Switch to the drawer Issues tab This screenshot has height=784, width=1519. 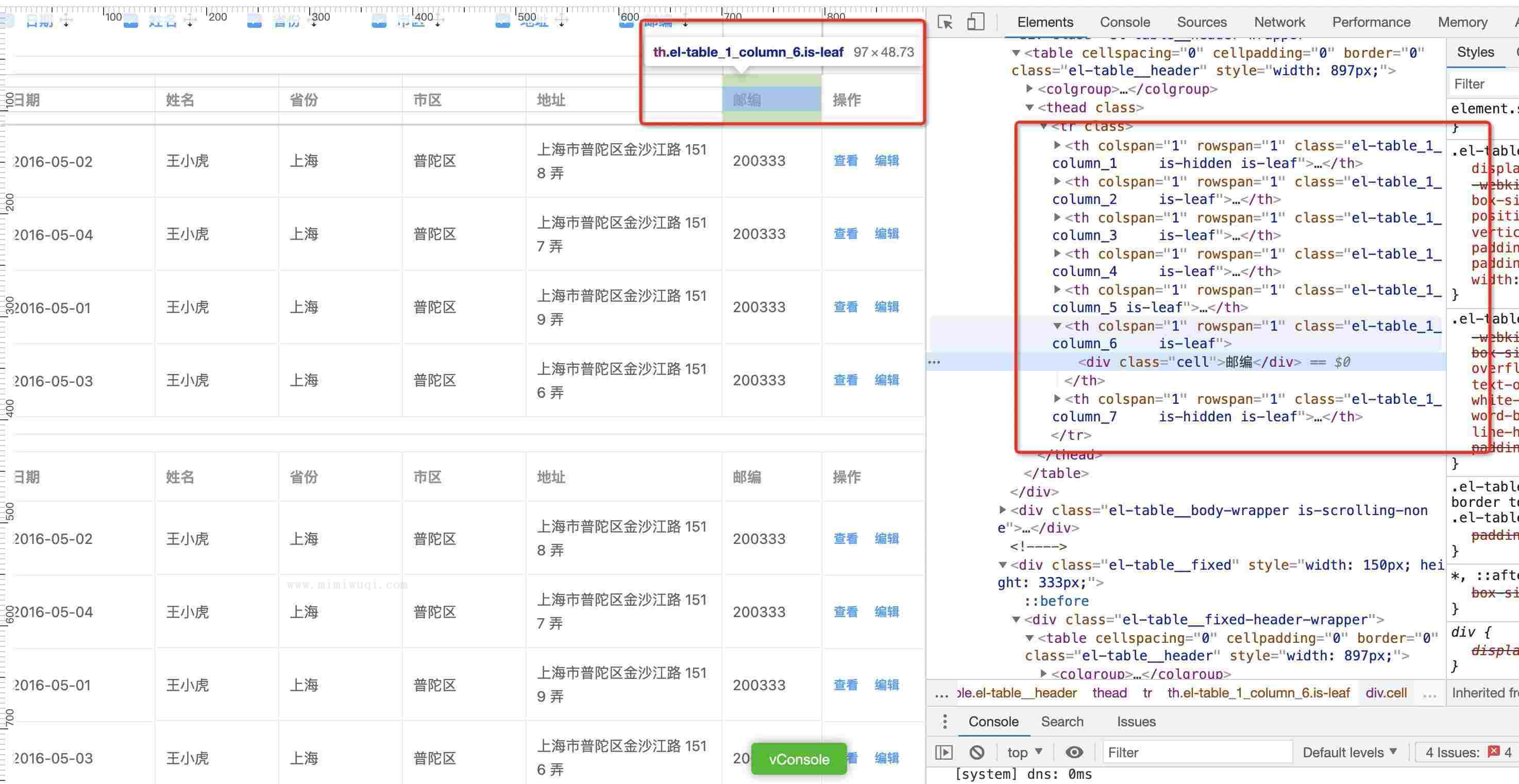click(x=1136, y=722)
